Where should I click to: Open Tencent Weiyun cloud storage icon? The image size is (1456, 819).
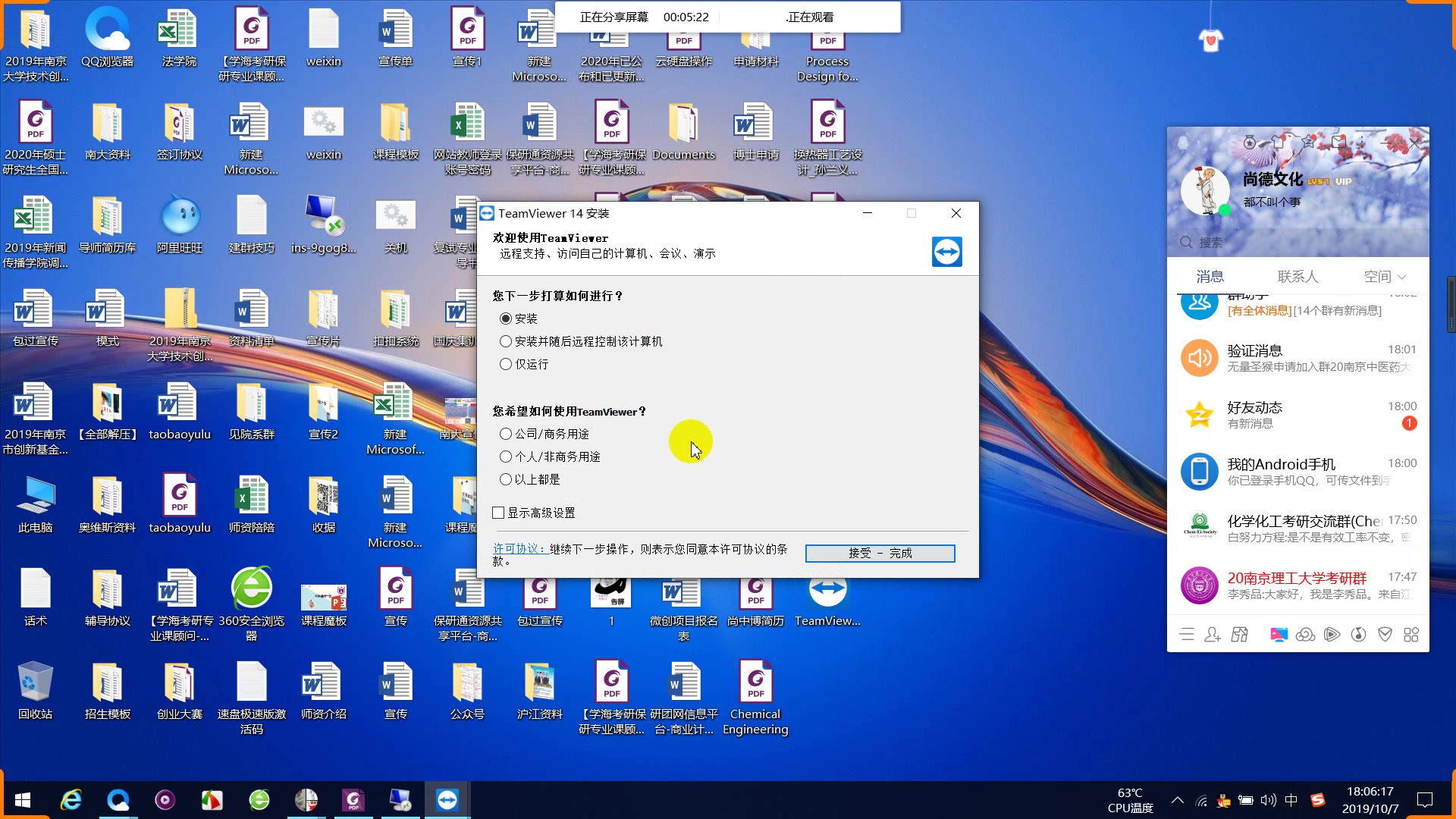[1306, 635]
